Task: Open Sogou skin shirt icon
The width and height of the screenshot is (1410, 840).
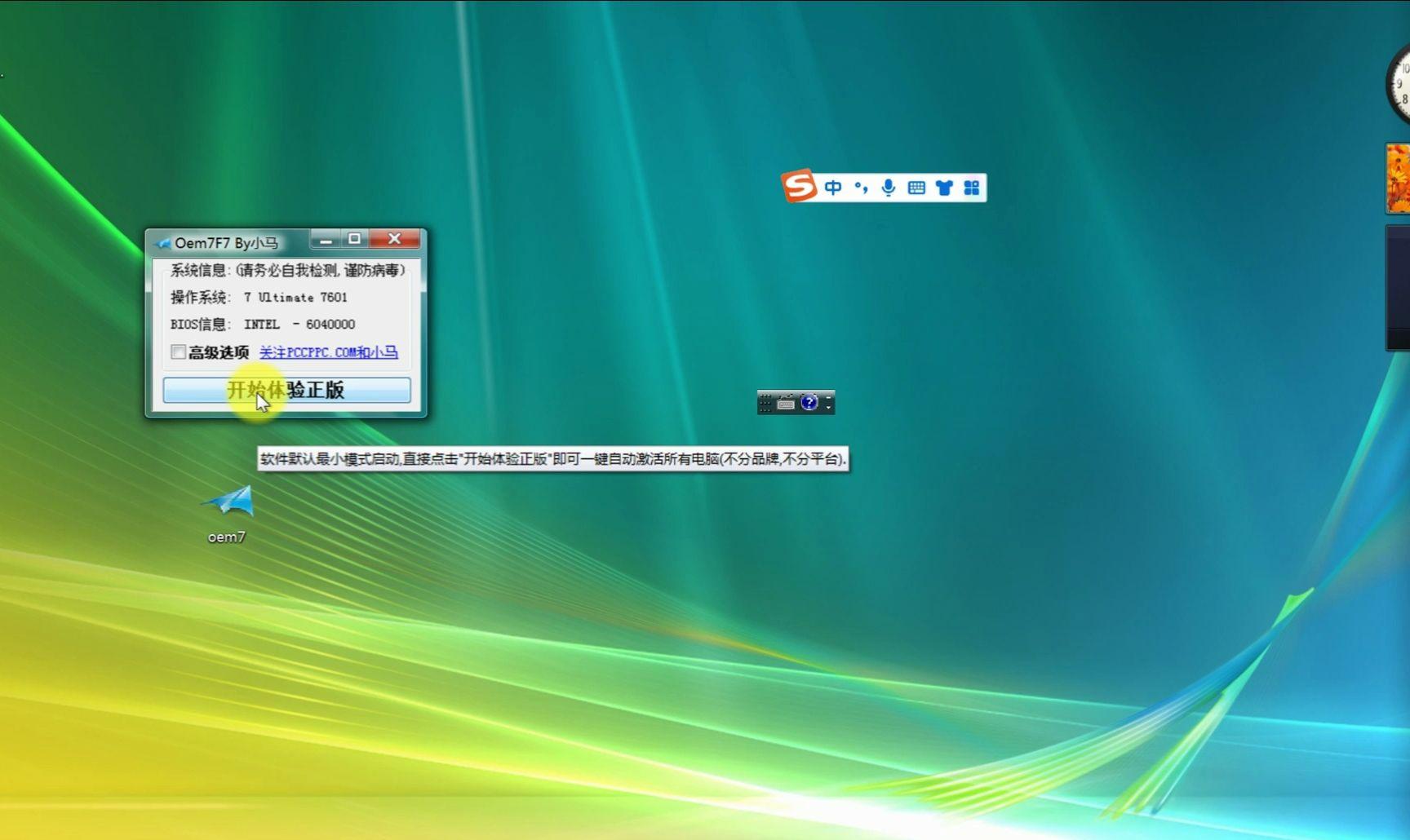Action: (x=944, y=188)
